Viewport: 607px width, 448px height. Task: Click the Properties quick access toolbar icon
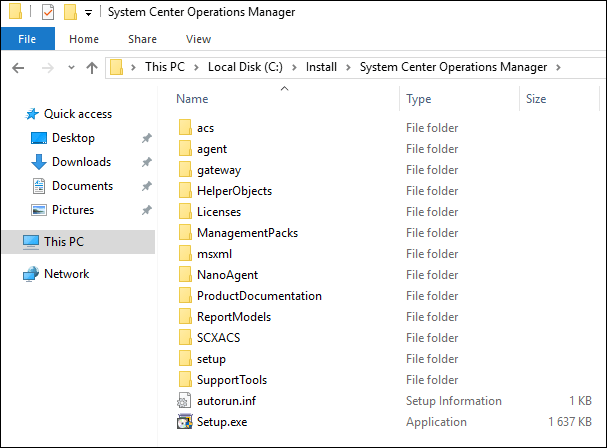coord(48,12)
